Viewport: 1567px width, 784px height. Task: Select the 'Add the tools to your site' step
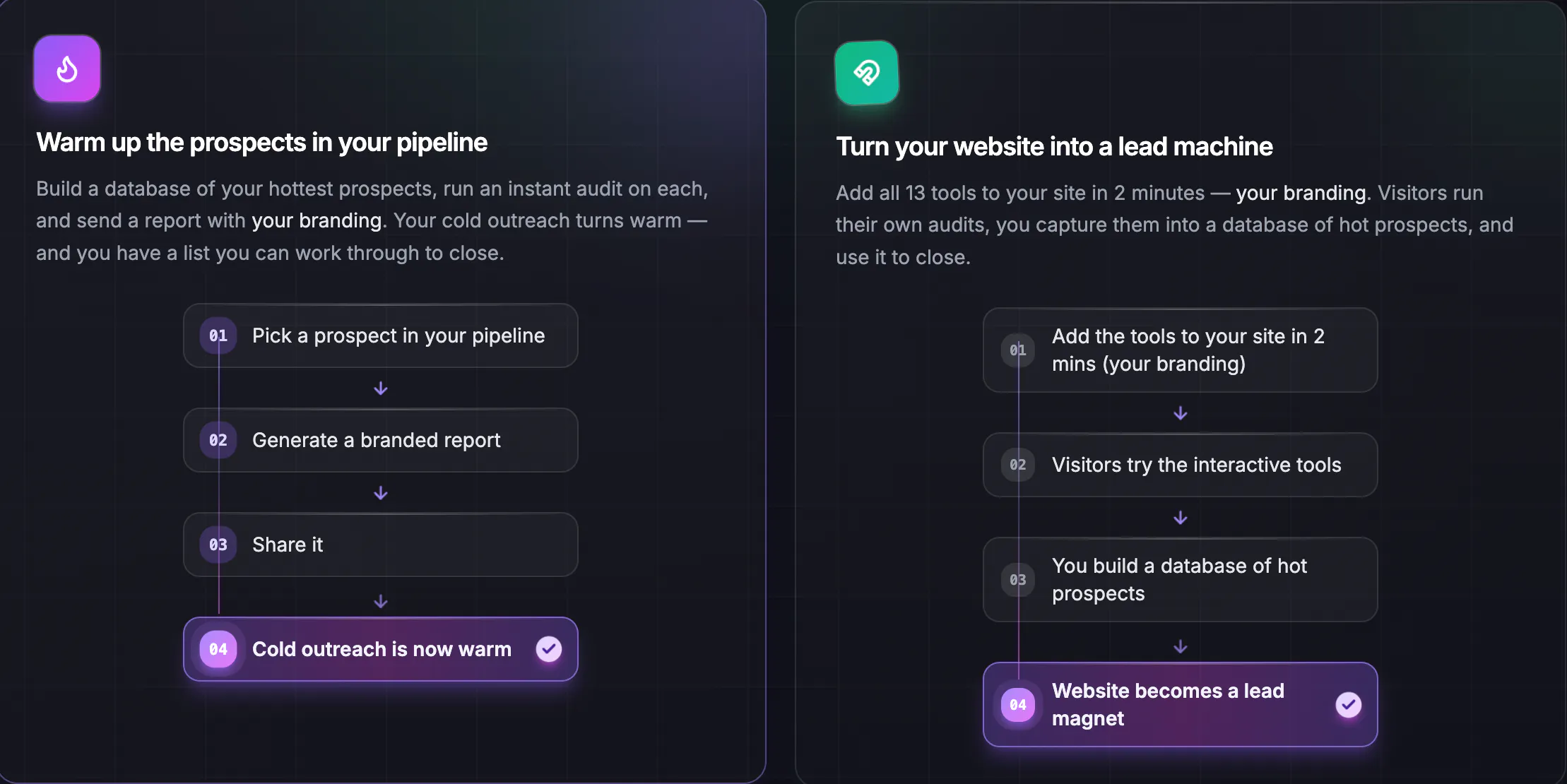[1181, 350]
